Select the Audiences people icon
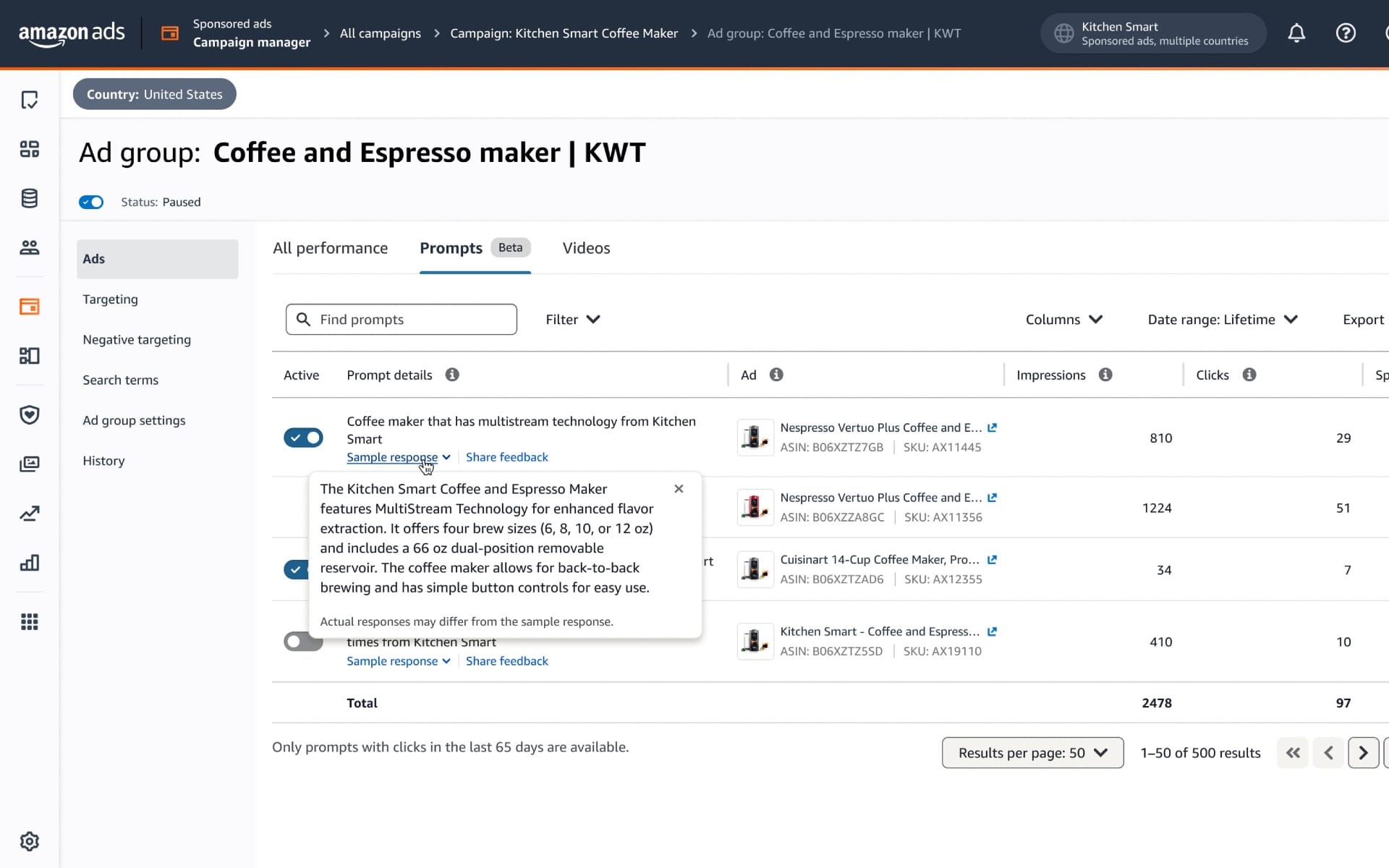 click(29, 247)
